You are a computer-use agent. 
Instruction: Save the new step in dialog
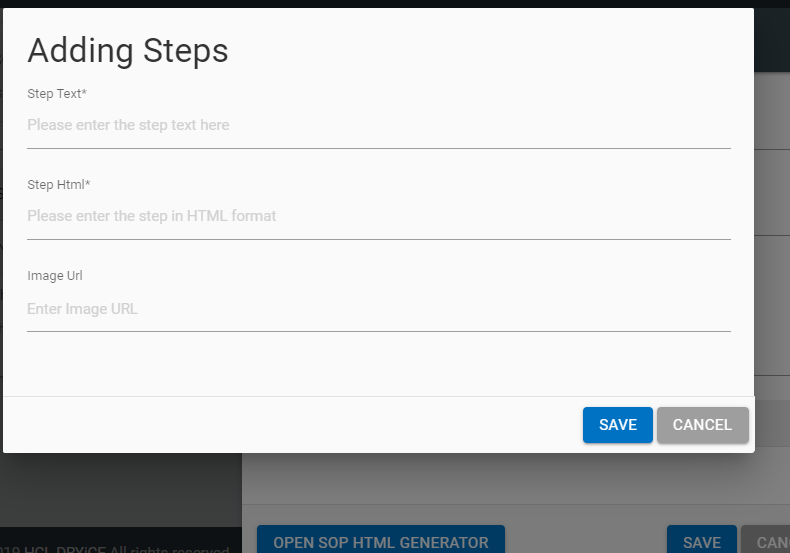point(617,425)
